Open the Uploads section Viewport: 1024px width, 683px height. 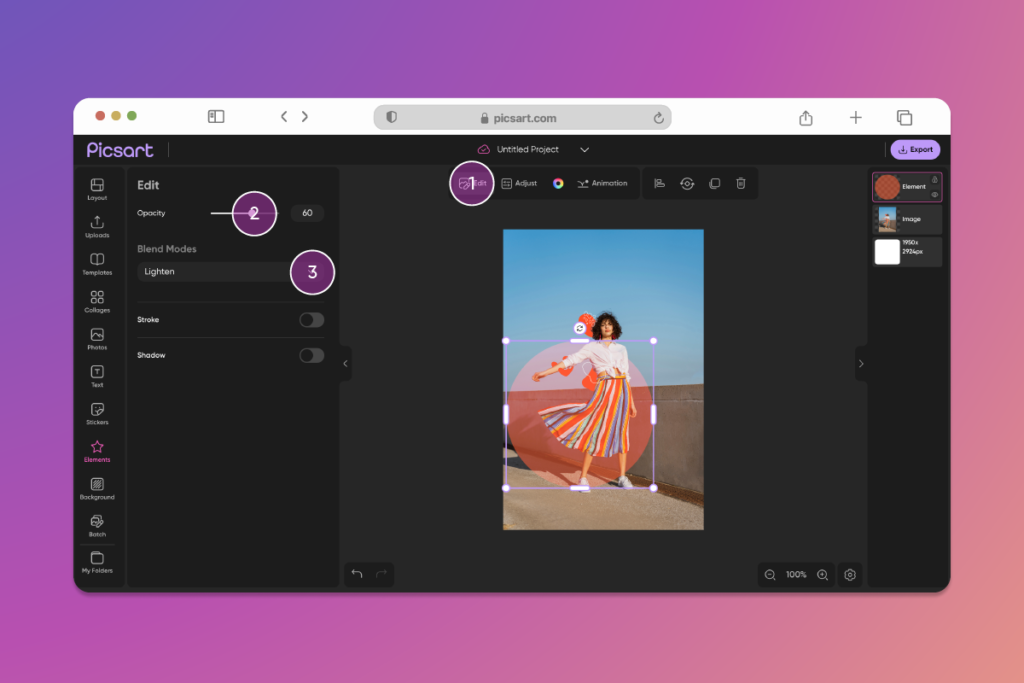tap(97, 226)
